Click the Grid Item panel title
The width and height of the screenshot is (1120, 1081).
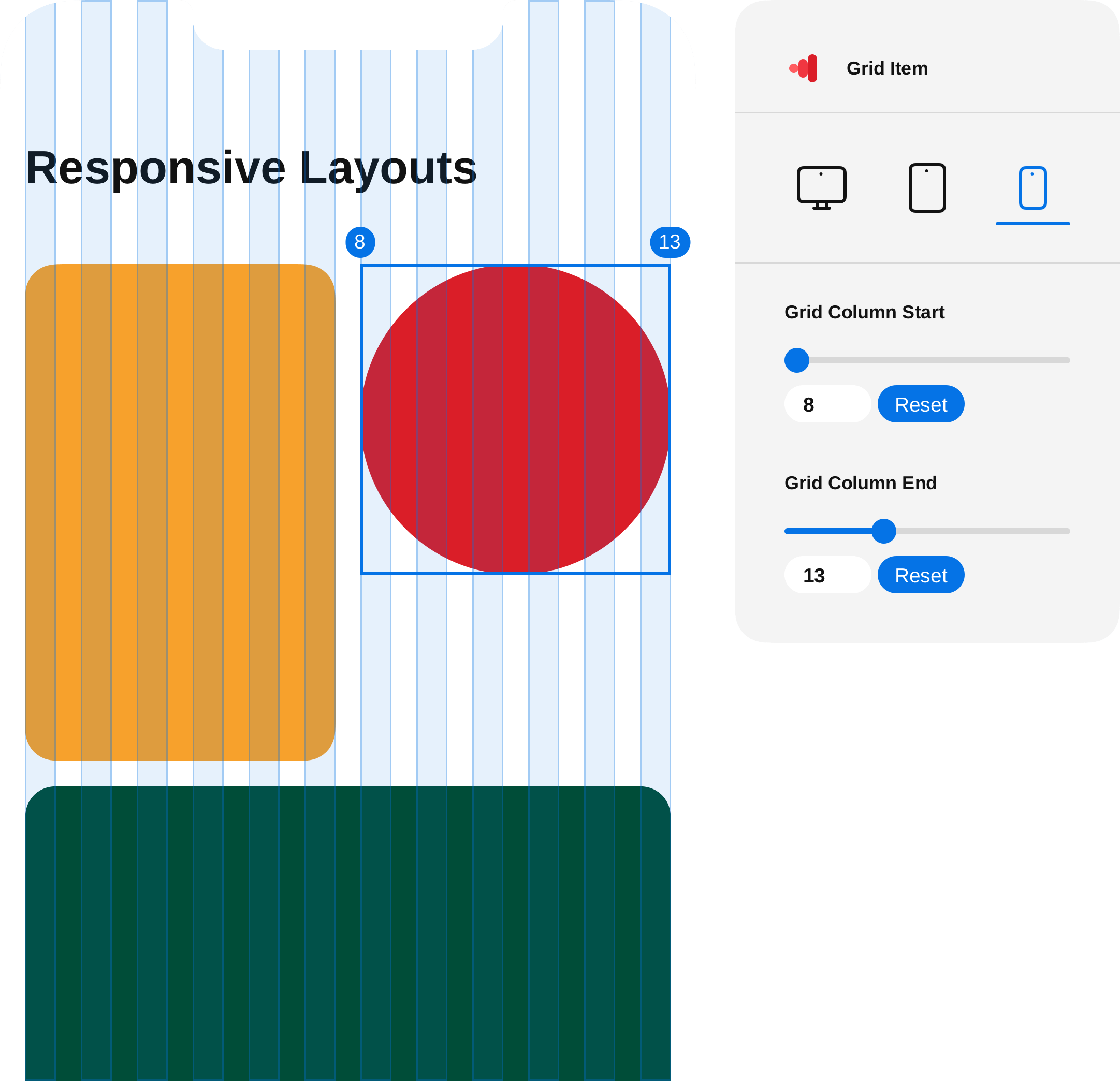coord(887,68)
